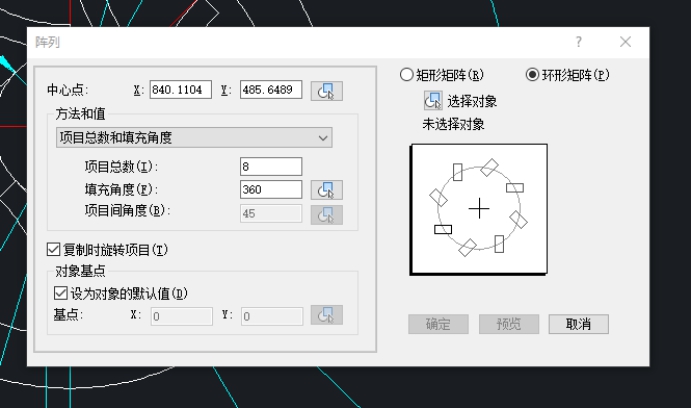Close the 阵列 dialog window
The width and height of the screenshot is (692, 408).
626,42
